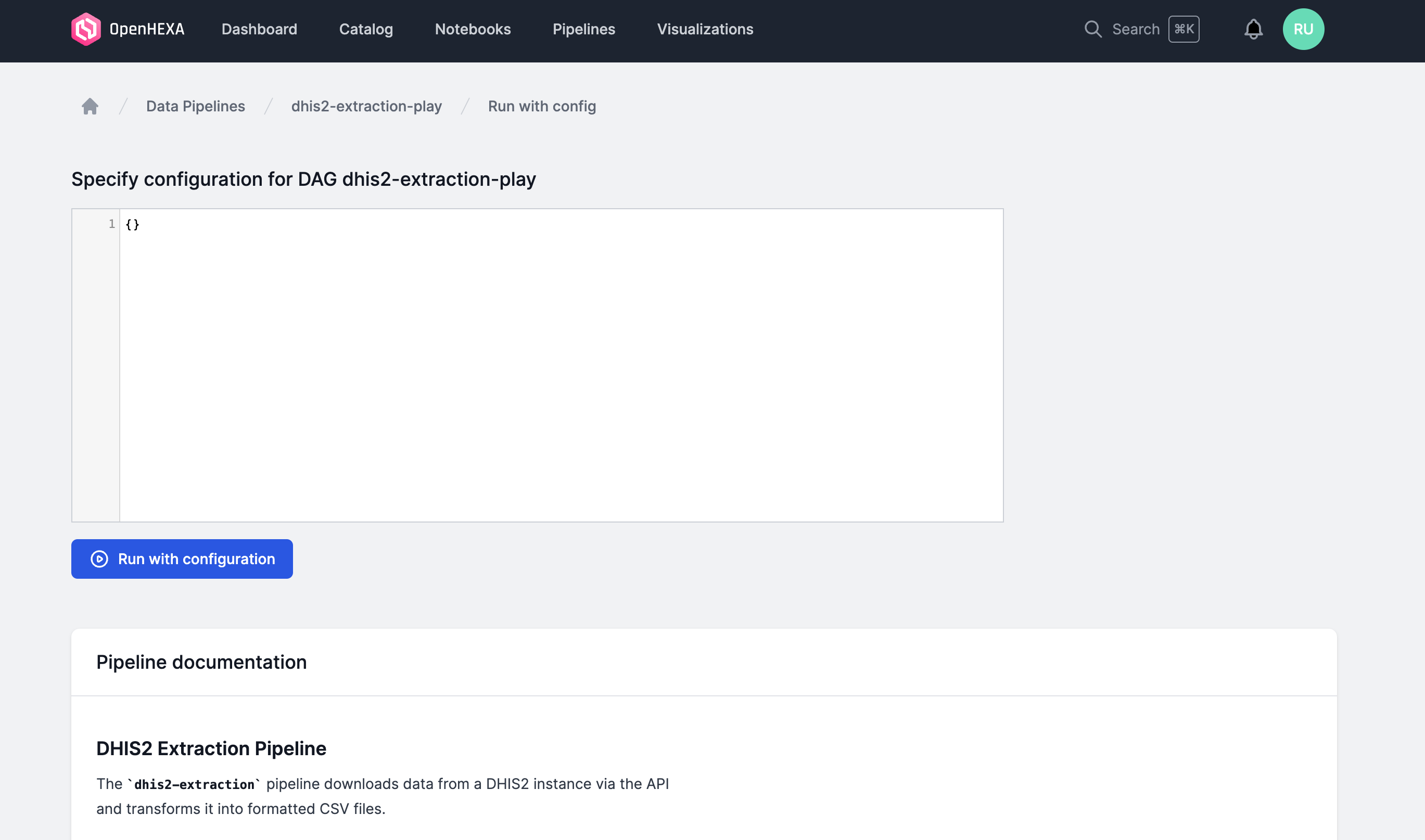Viewport: 1425px width, 840px height.
Task: Open Notebooks from the navbar
Action: coord(473,30)
